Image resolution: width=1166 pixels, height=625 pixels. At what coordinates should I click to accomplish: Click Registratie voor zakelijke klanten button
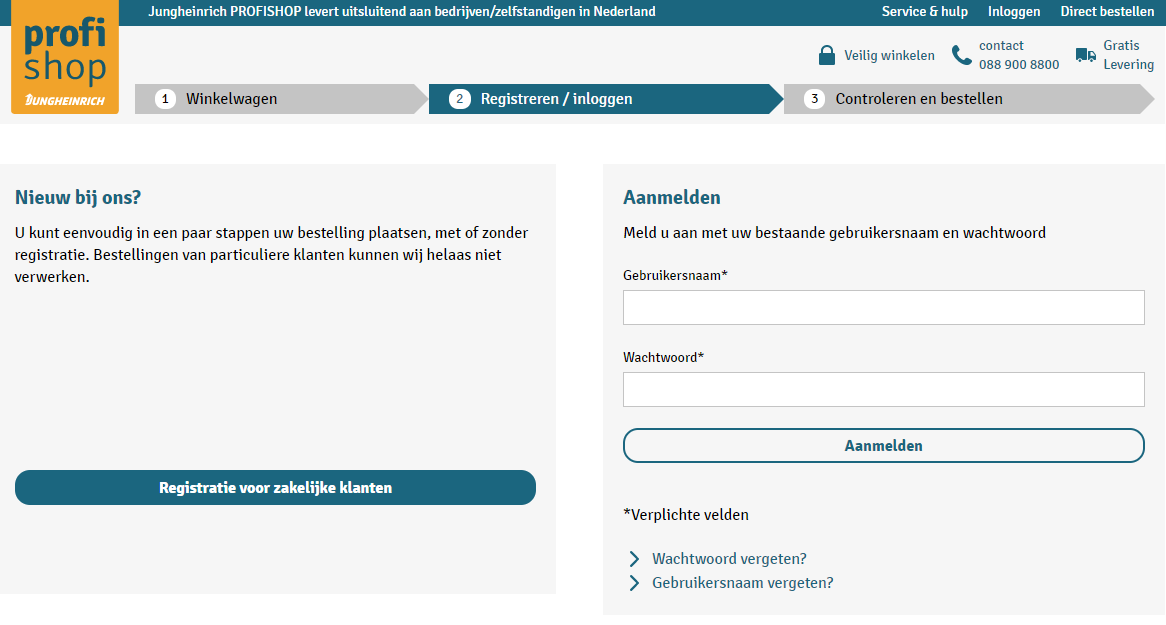[x=275, y=487]
